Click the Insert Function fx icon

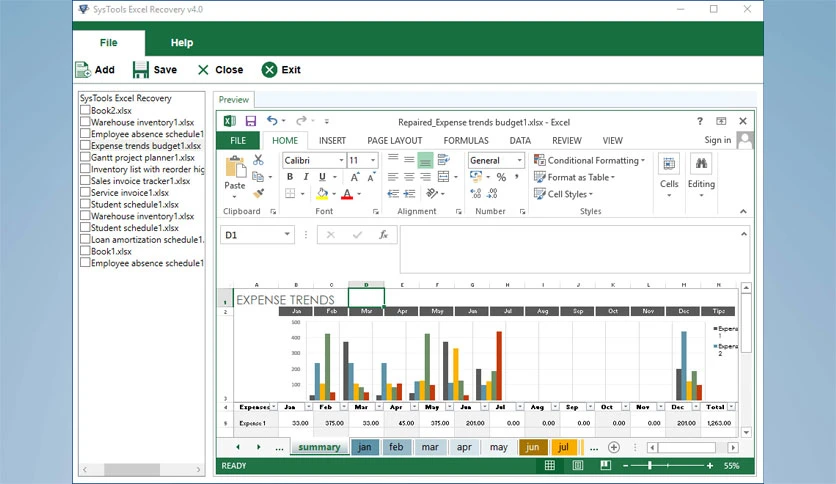(x=383, y=235)
